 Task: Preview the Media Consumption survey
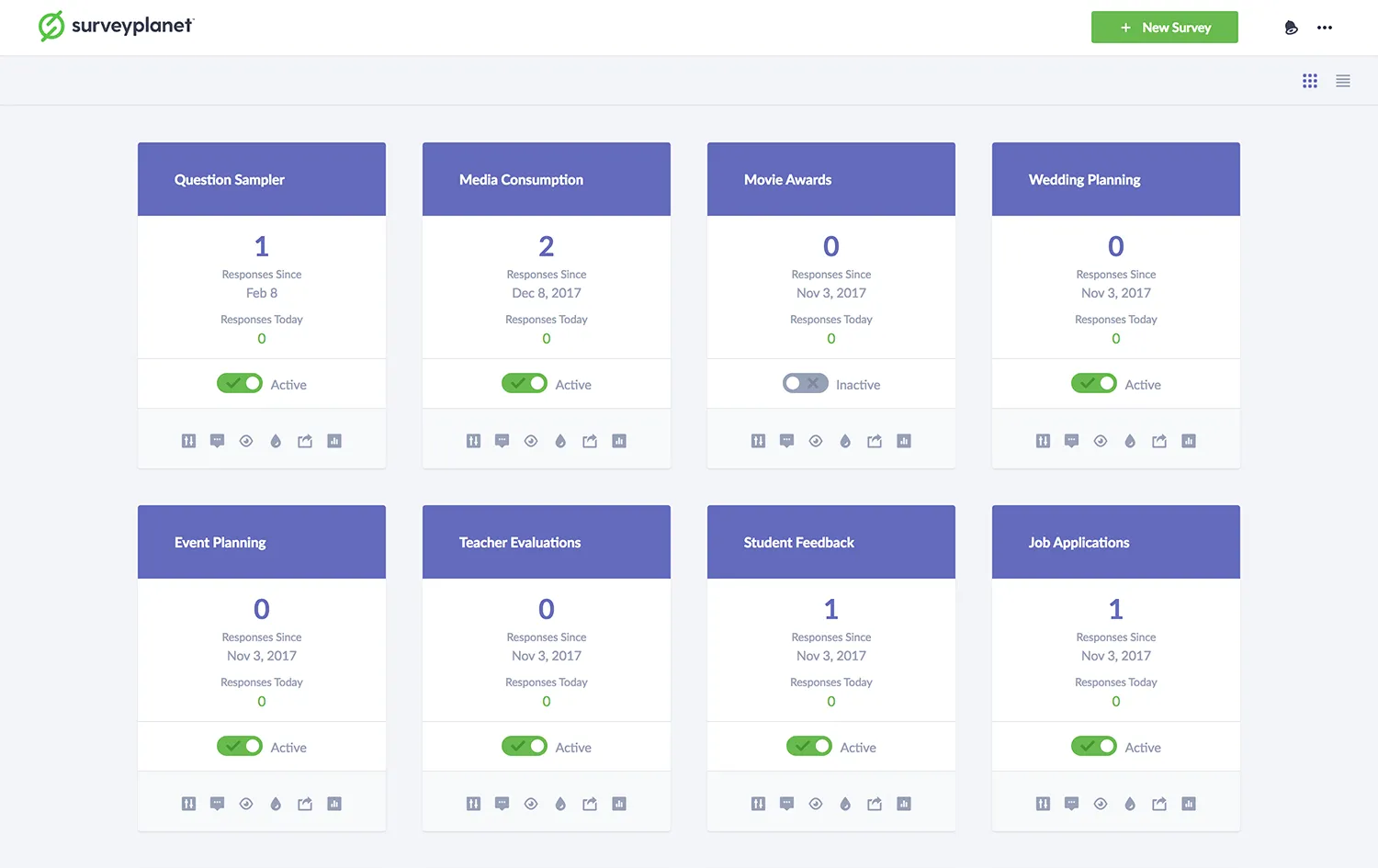(x=531, y=440)
